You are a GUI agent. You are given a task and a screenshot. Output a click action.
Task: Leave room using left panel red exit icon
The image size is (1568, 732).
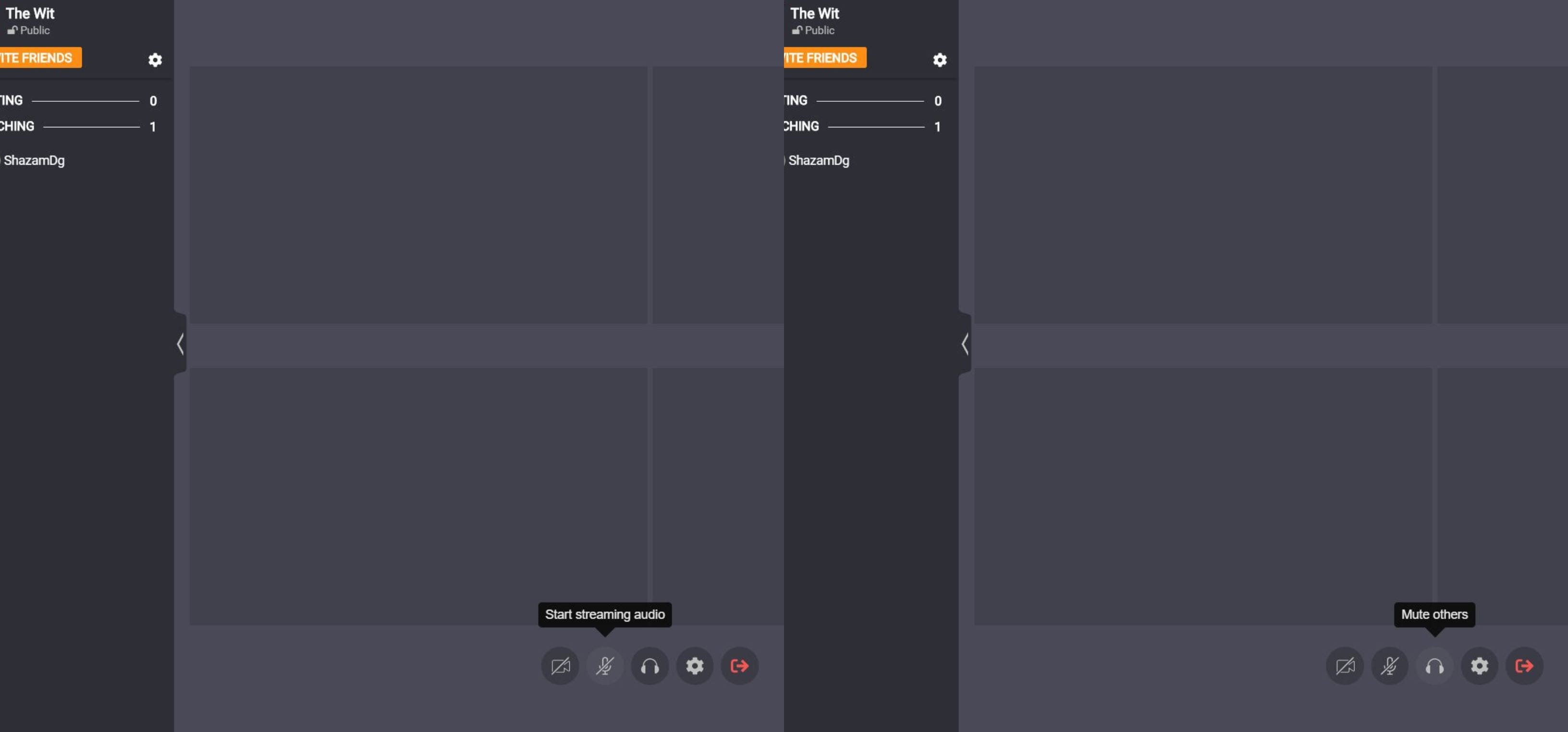[x=740, y=666]
